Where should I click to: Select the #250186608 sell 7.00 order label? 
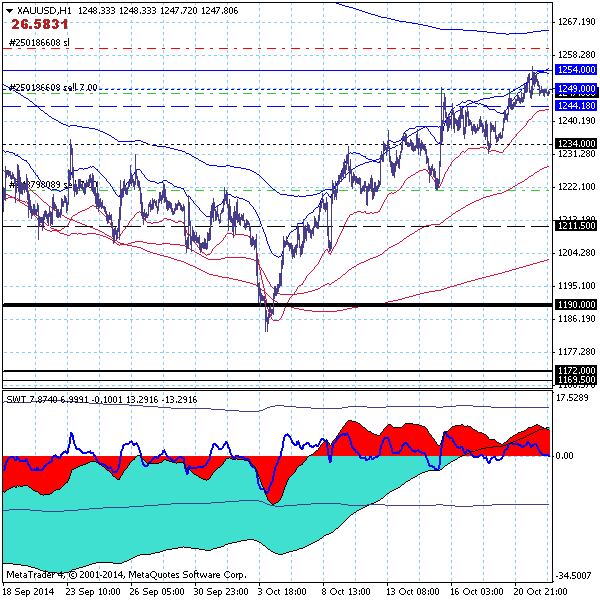53,88
